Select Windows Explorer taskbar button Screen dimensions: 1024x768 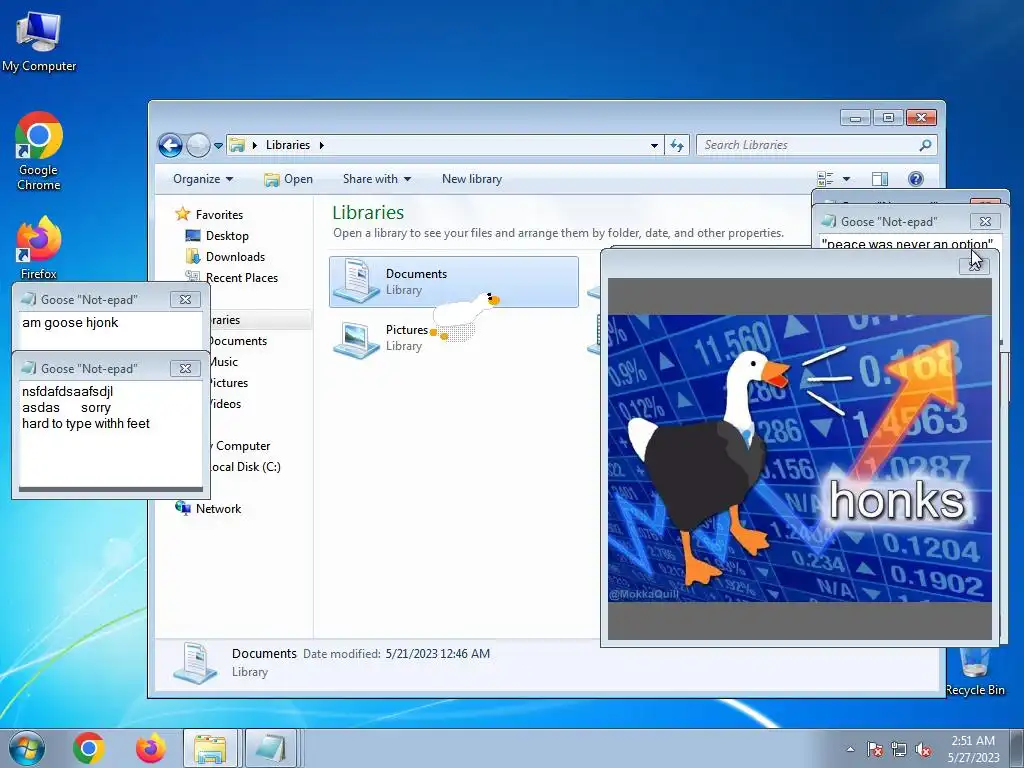click(x=210, y=748)
